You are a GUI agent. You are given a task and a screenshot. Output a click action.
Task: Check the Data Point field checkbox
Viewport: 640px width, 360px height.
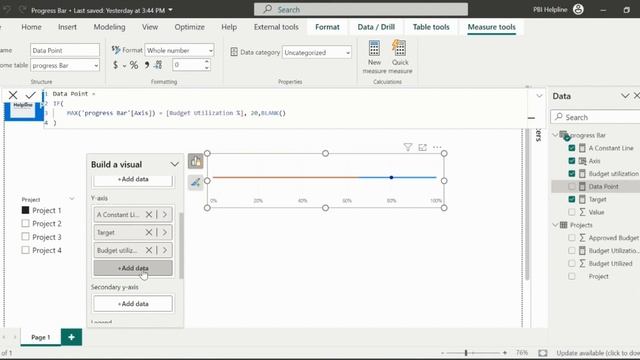571,187
